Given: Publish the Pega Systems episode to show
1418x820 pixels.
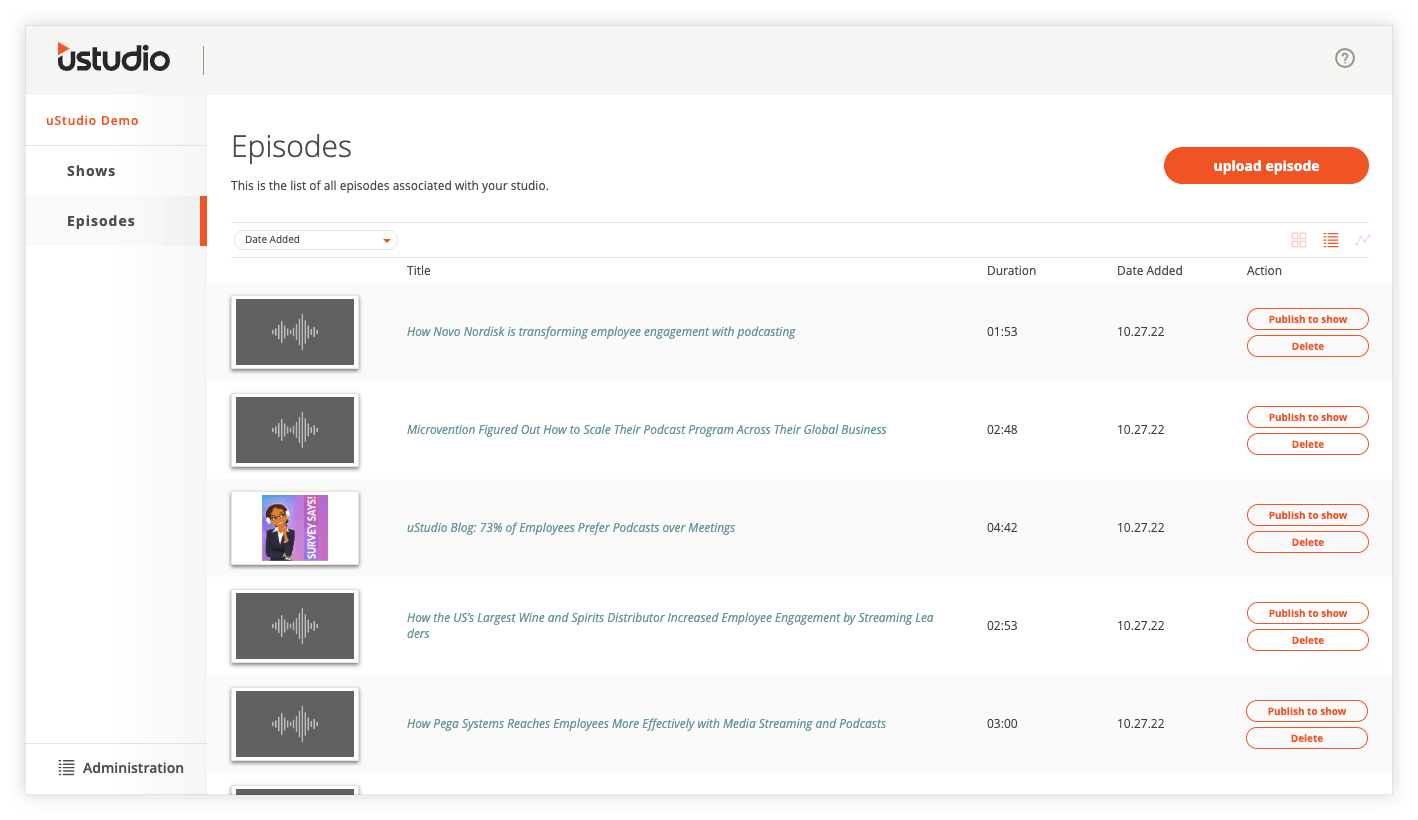Looking at the screenshot, I should (x=1307, y=711).
